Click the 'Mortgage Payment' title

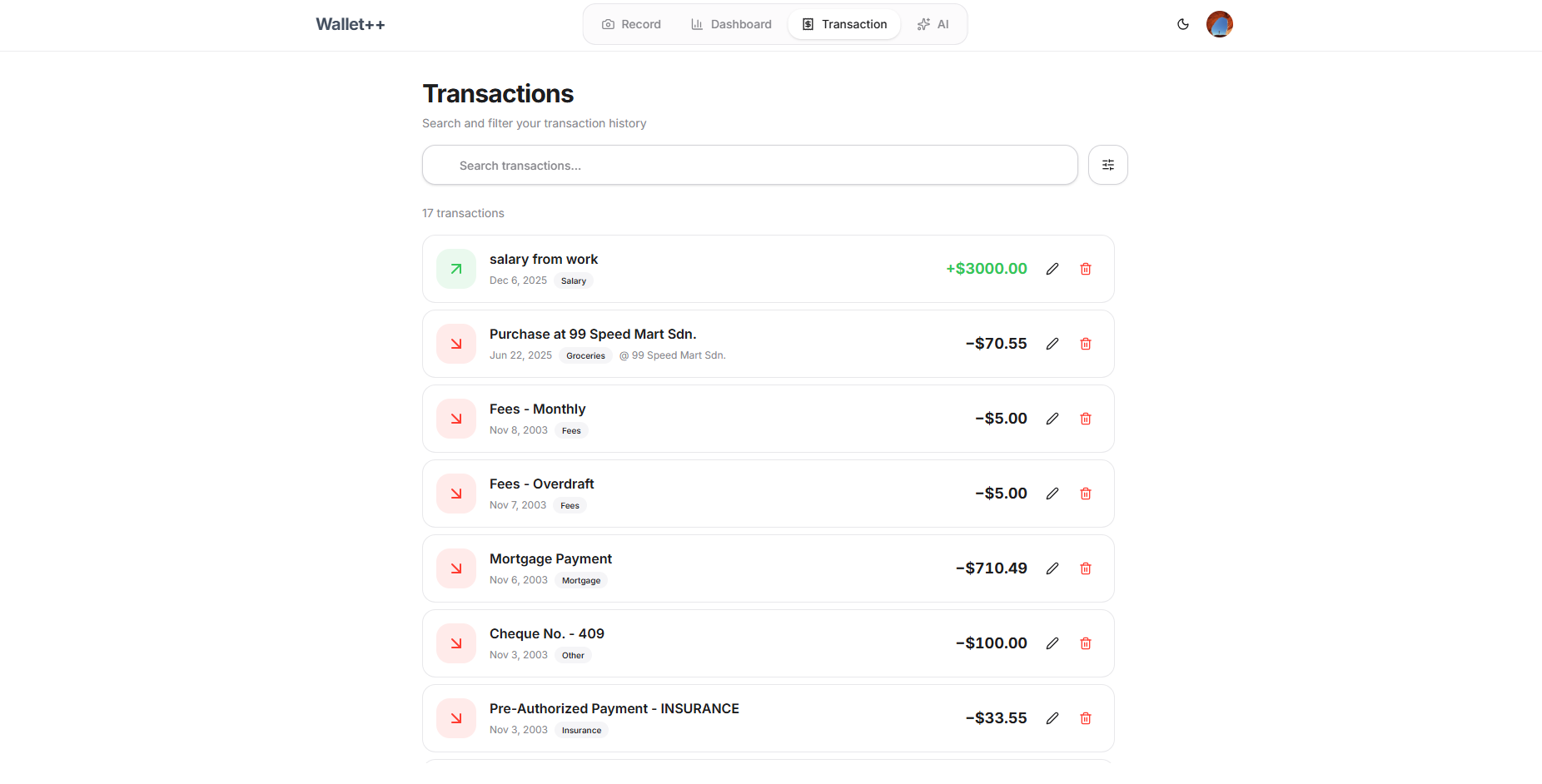(550, 559)
